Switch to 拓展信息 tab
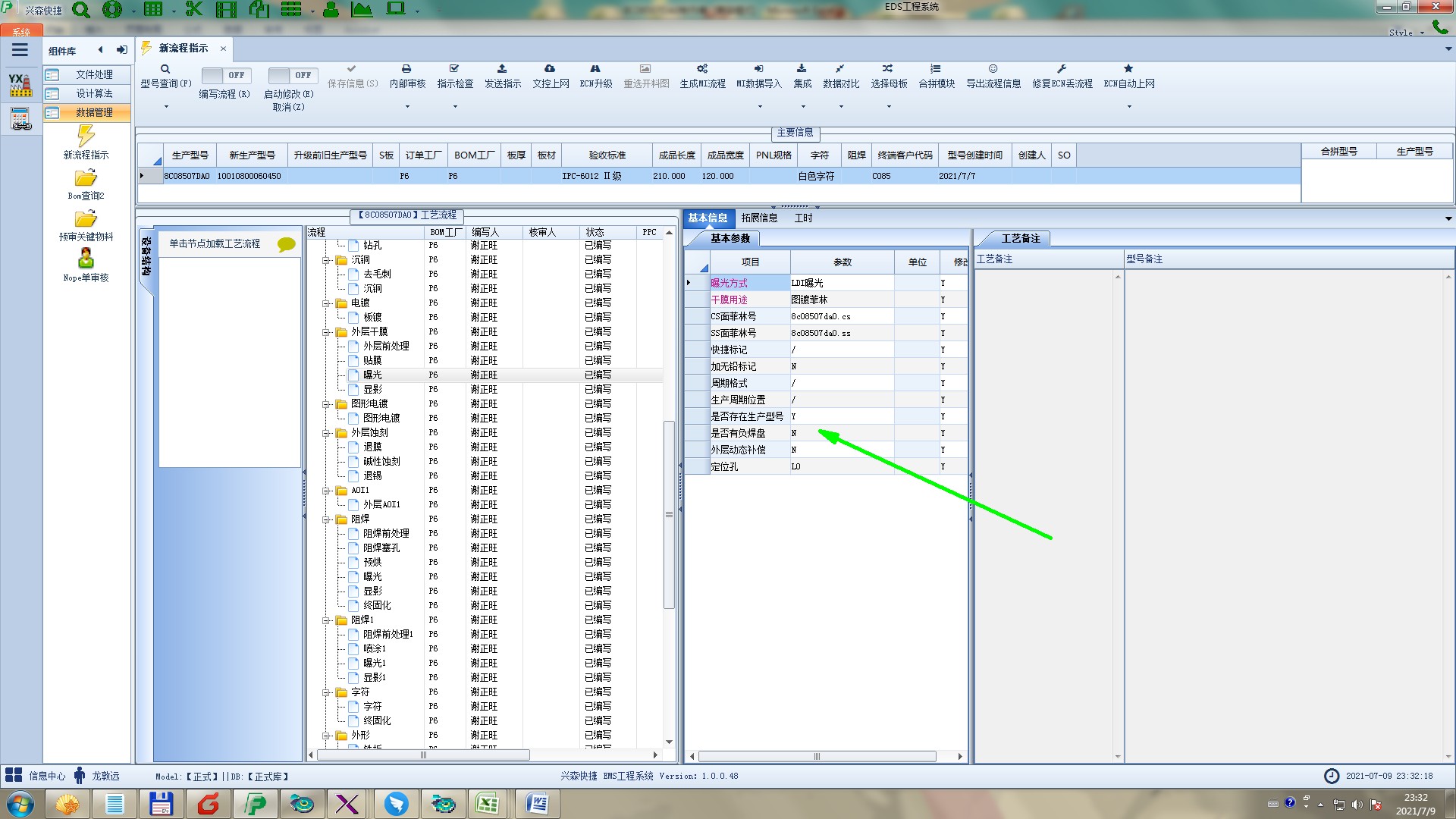Viewport: 1456px width, 819px height. click(x=759, y=218)
